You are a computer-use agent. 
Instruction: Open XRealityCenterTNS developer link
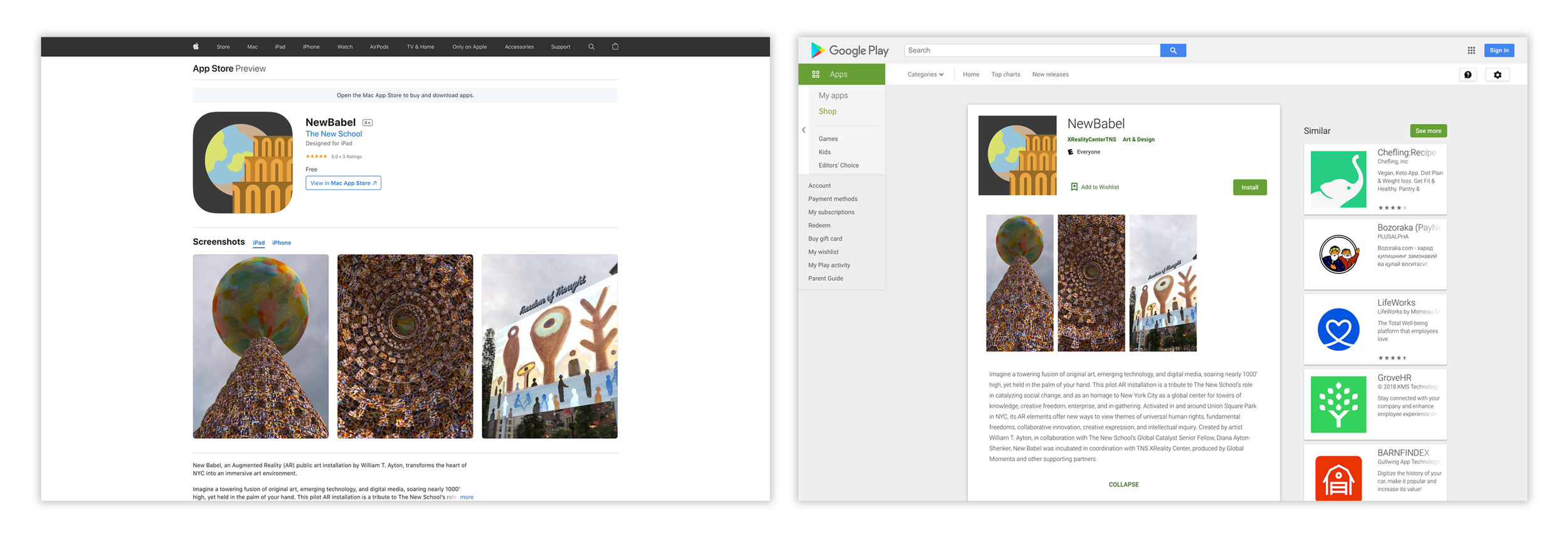tap(1091, 140)
